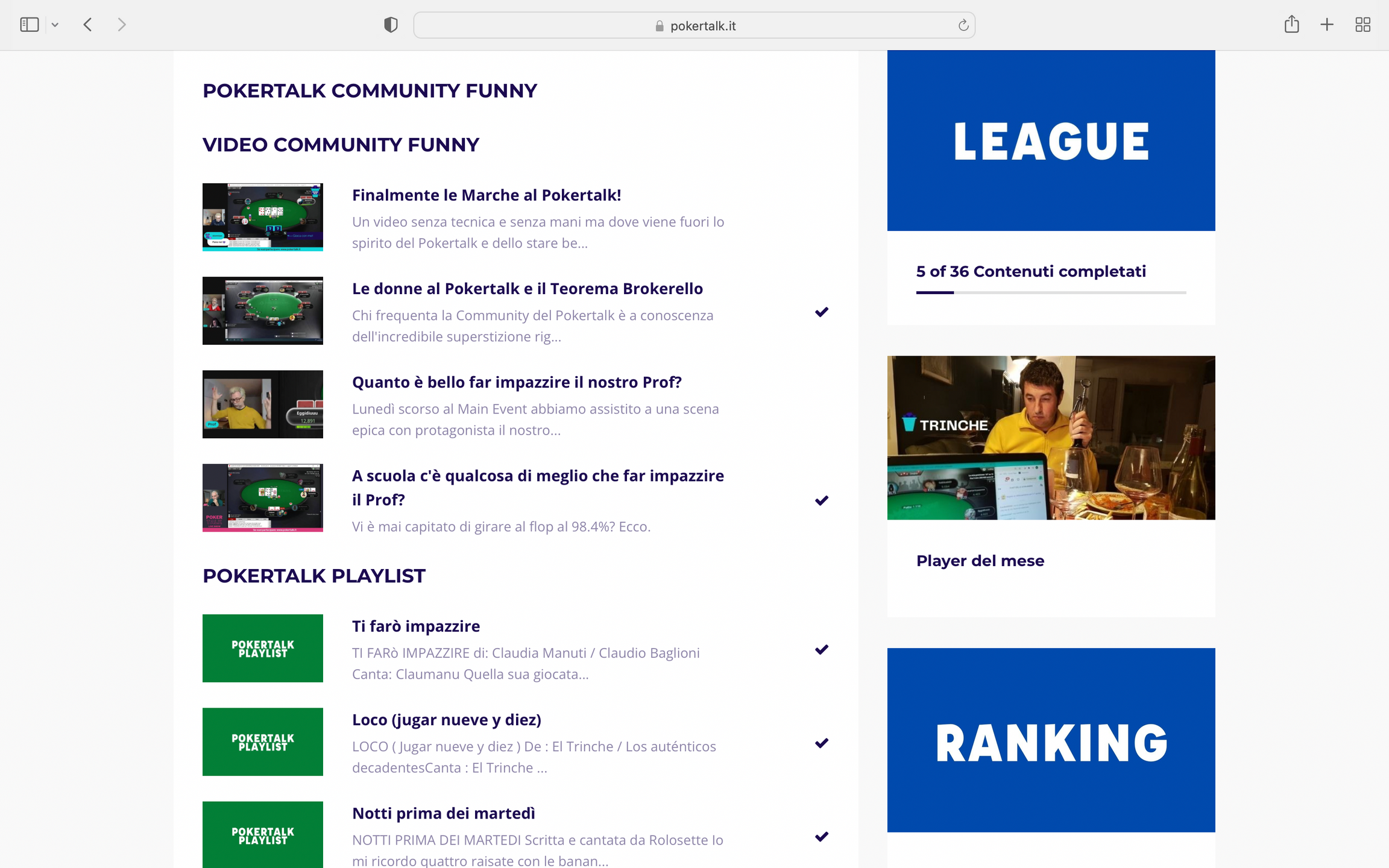This screenshot has width=1389, height=868.
Task: Open sidebar options chevron dropdown
Action: 55,25
